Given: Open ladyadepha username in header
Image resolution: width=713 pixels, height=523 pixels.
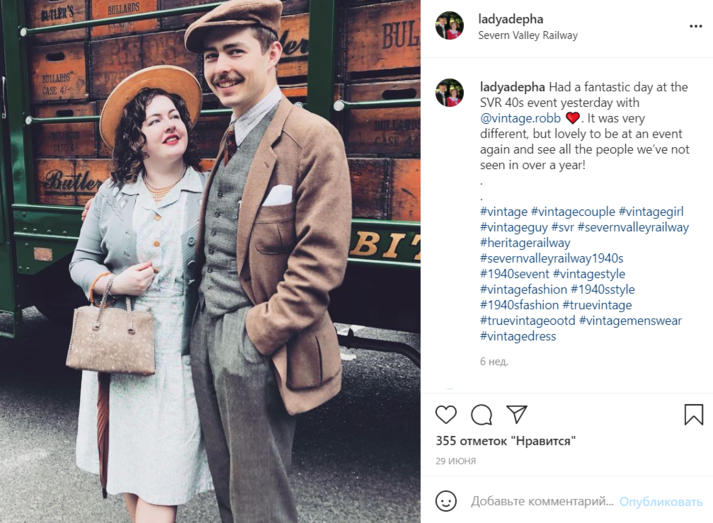Looking at the screenshot, I should (x=511, y=19).
